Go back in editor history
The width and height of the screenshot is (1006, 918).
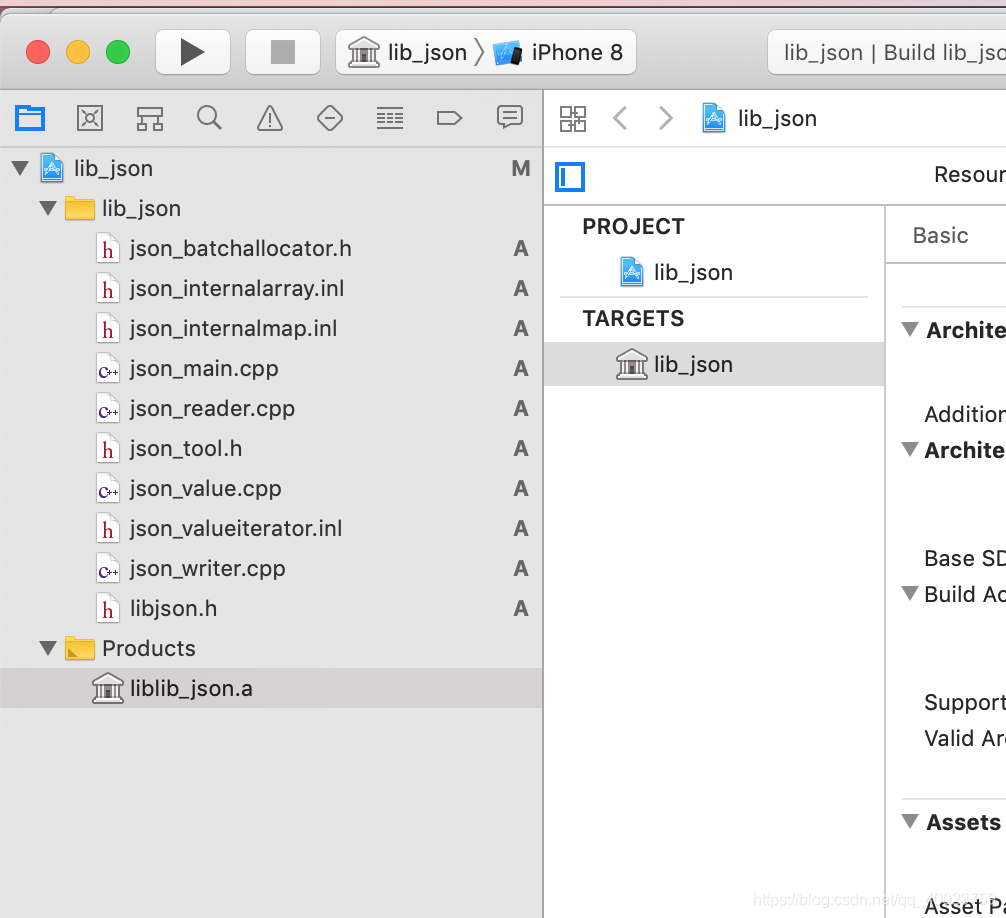pyautogui.click(x=620, y=118)
